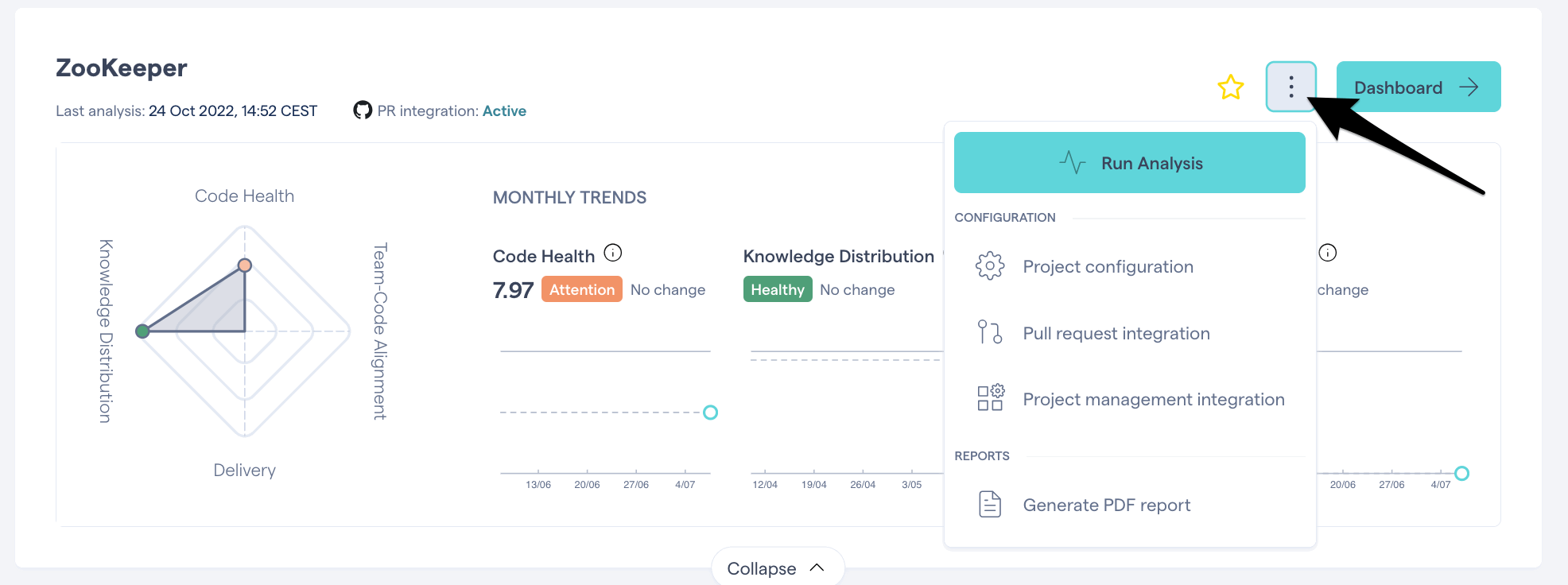Click the Generate PDF report document icon

pos(990,504)
